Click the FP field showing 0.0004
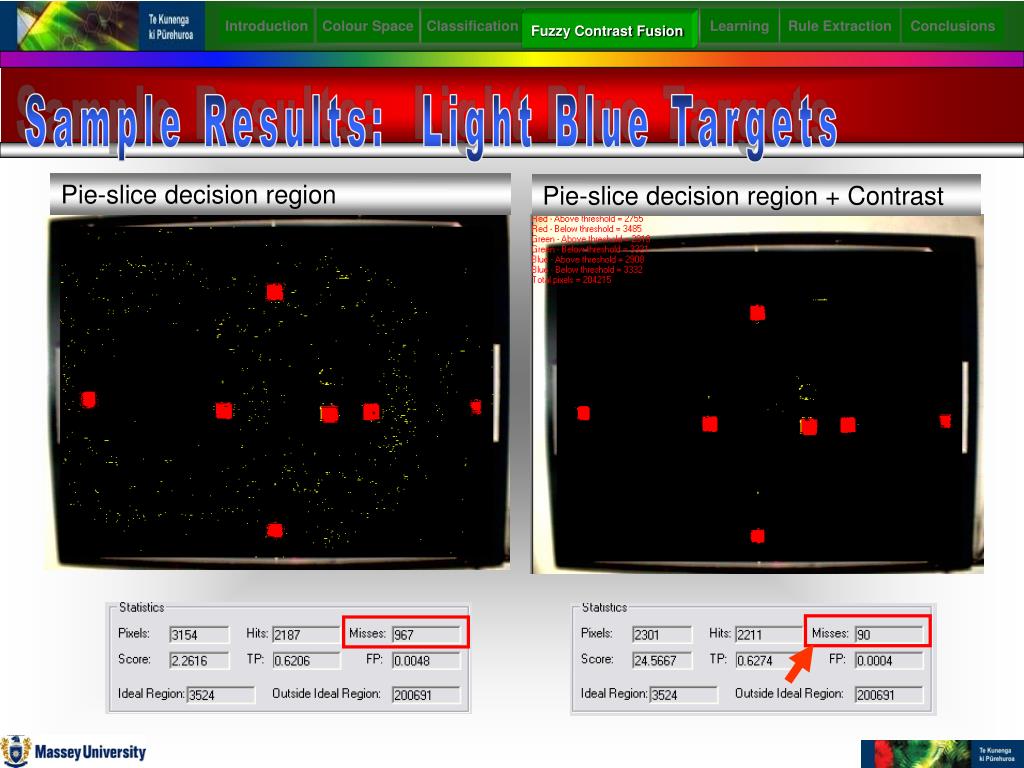Screen dimensions: 1024x768 pyautogui.click(x=889, y=660)
